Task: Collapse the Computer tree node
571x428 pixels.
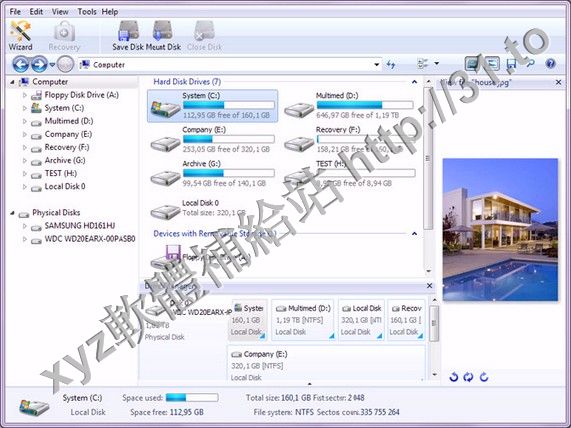Action: 12,82
